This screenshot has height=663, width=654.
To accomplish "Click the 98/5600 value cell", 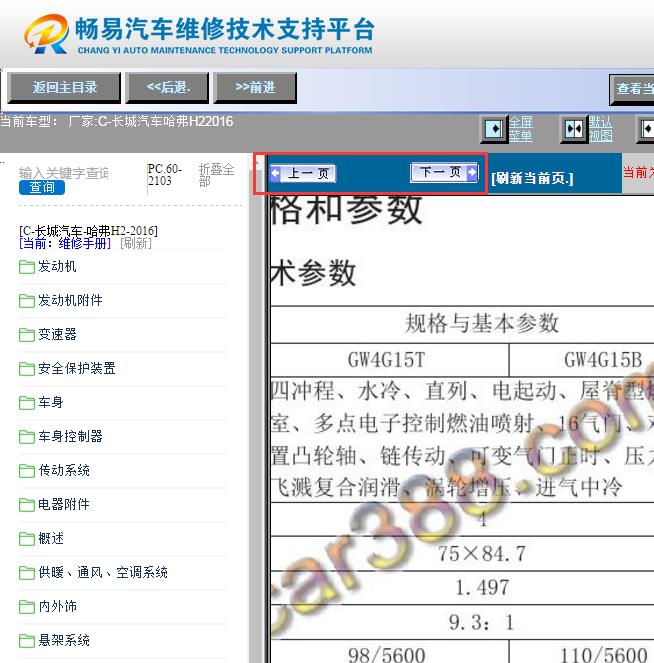I will 389,652.
